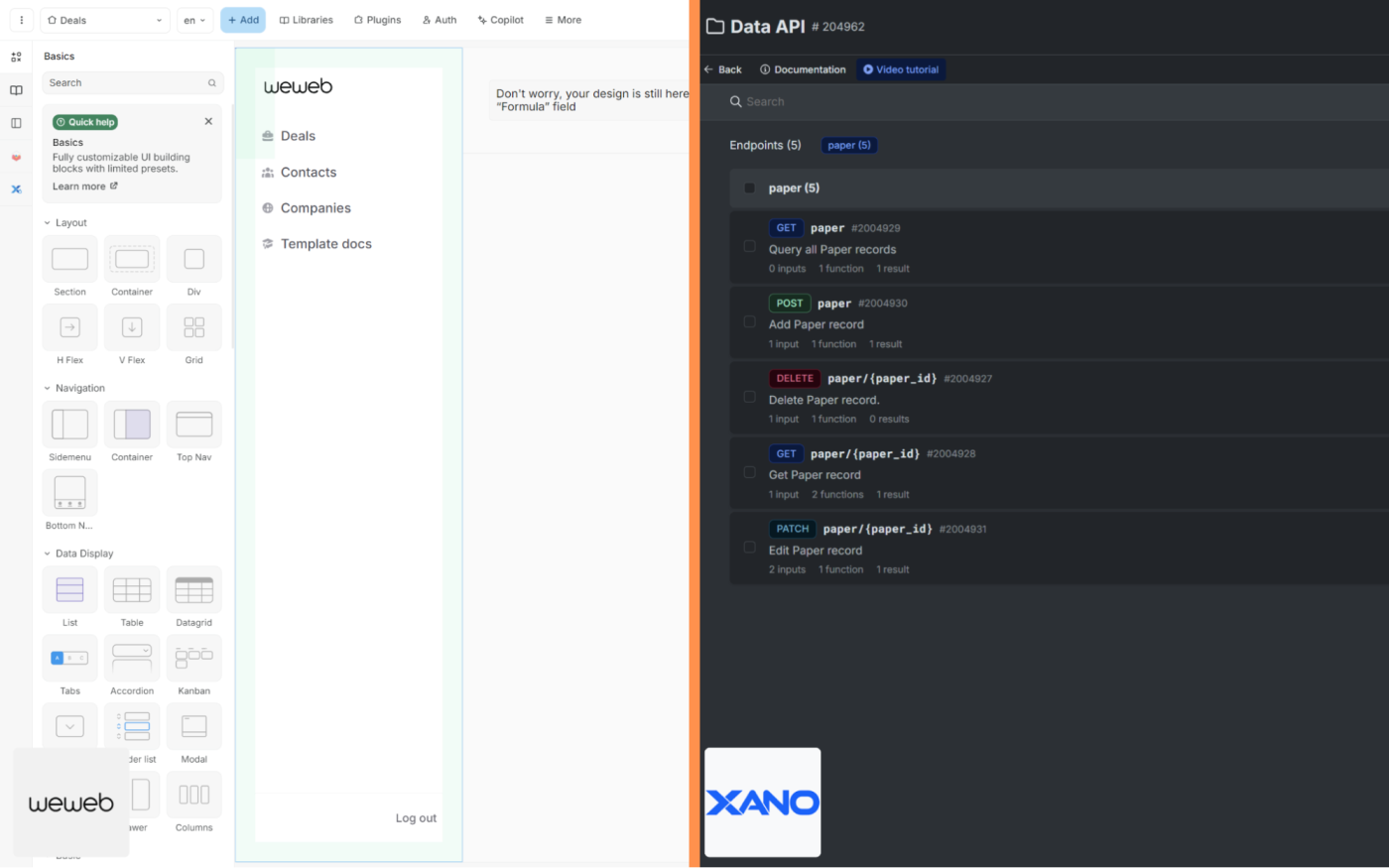Click the Xano plugin icon in left sidebar
Screen dimensions: 1389x868
click(16, 188)
